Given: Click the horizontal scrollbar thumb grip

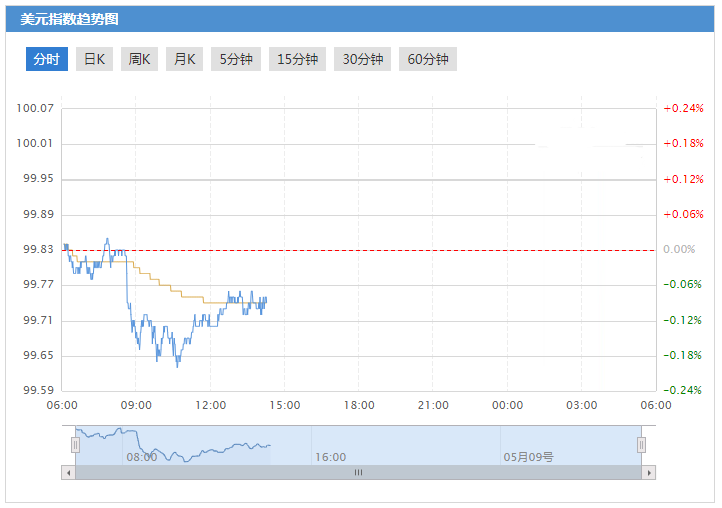Looking at the screenshot, I should pos(358,472).
